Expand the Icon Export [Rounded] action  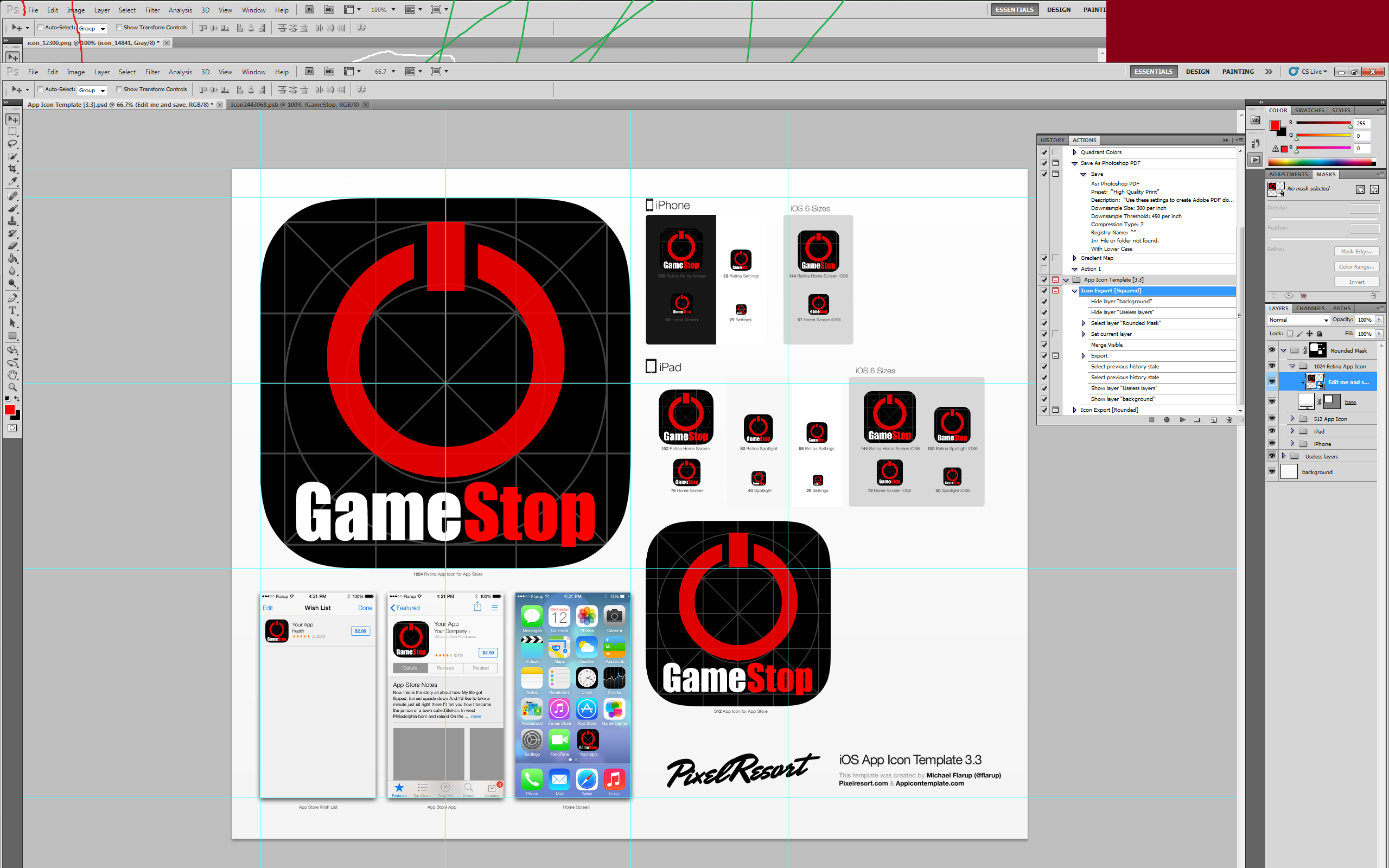[1074, 410]
